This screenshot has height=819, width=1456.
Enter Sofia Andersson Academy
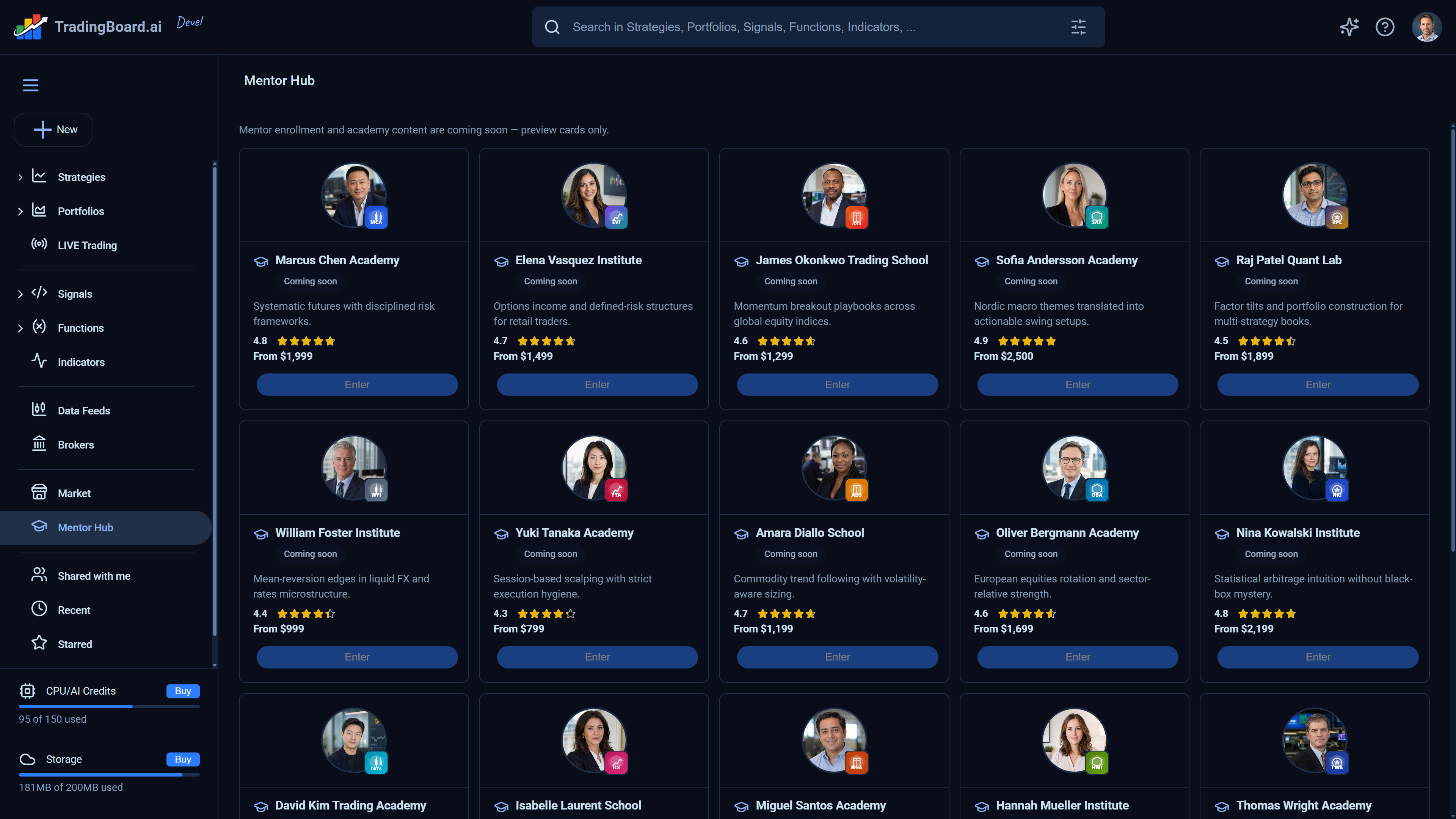[x=1077, y=385]
